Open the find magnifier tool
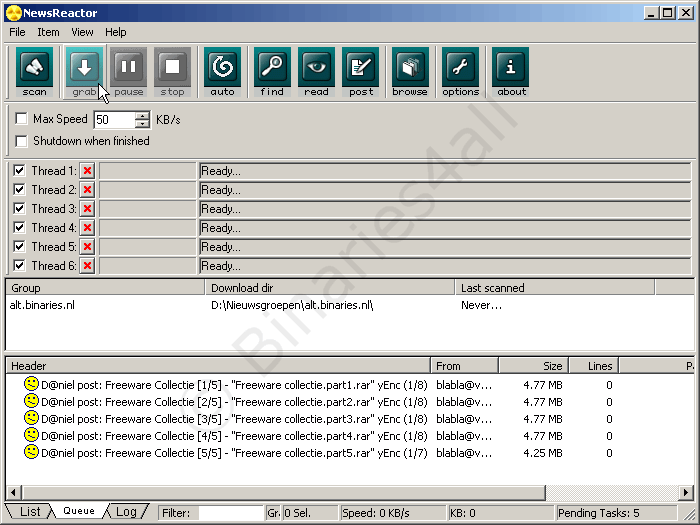Viewport: 700px width, 525px height. pyautogui.click(x=272, y=71)
